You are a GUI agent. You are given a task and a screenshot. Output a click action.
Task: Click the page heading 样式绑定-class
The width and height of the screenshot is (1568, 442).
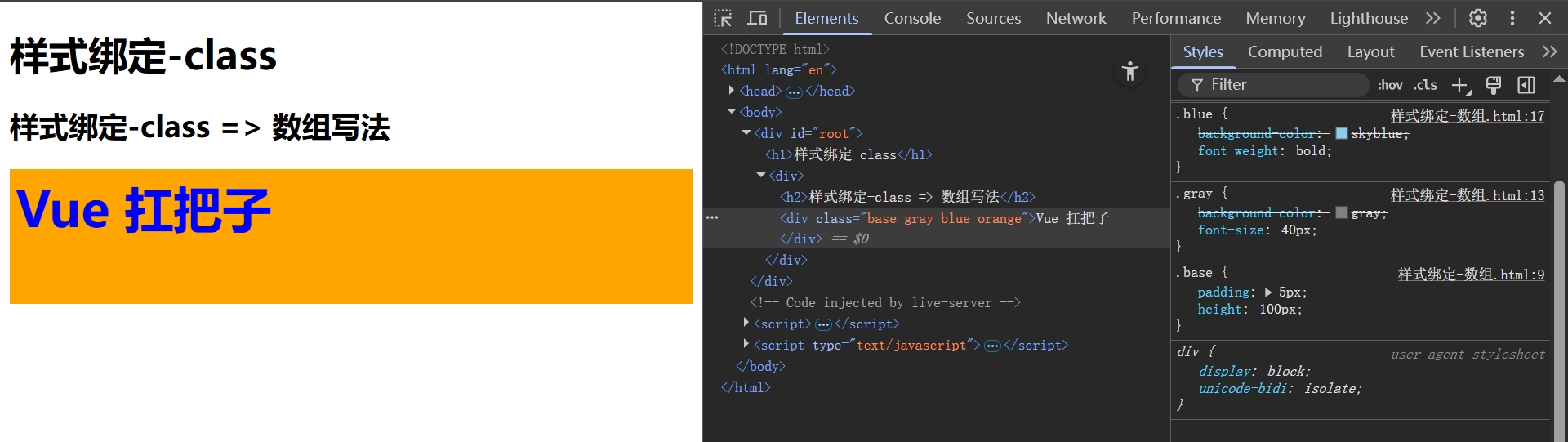[x=143, y=56]
